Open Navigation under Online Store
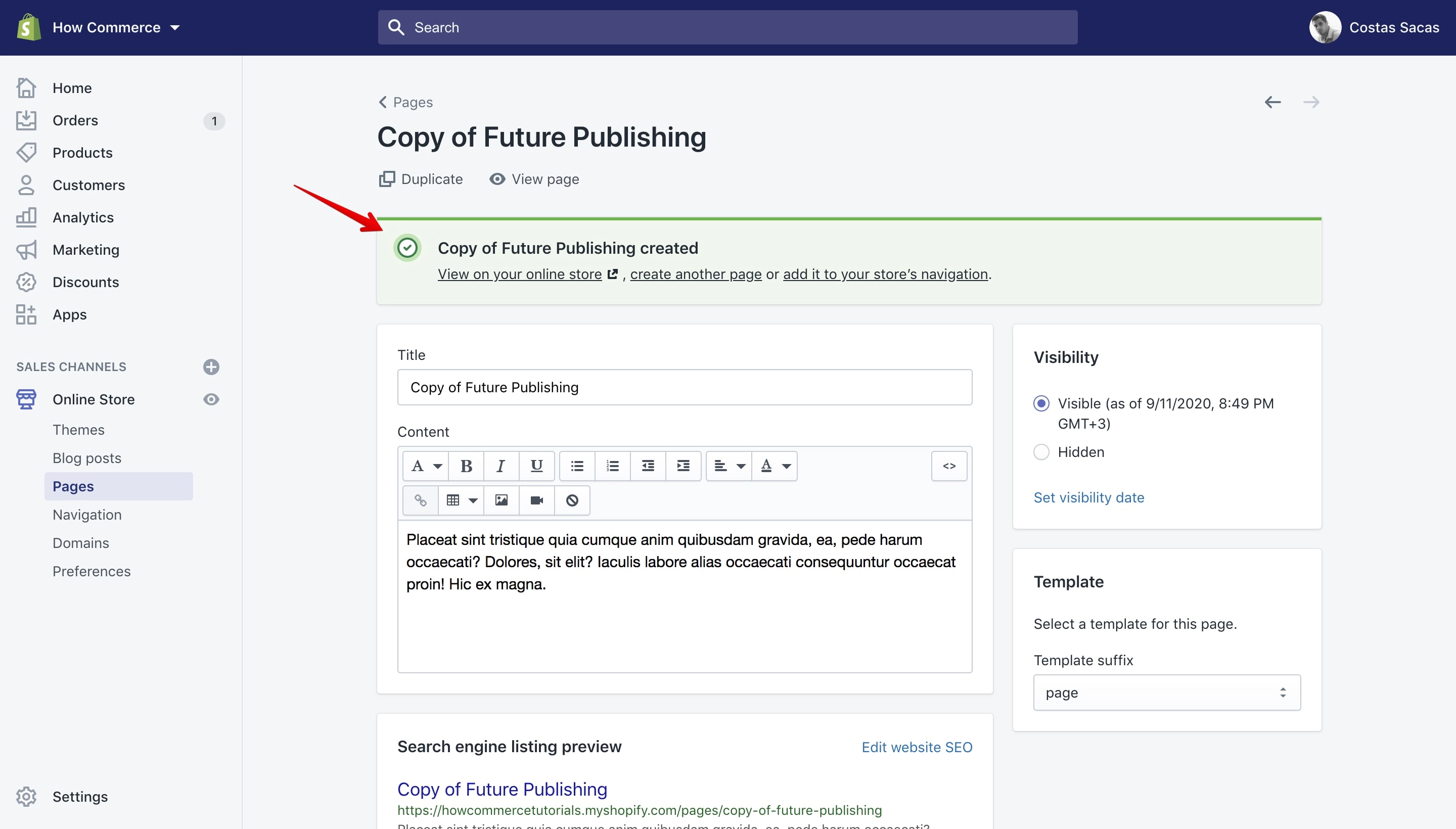Screen dimensions: 1456x829 pos(87,515)
